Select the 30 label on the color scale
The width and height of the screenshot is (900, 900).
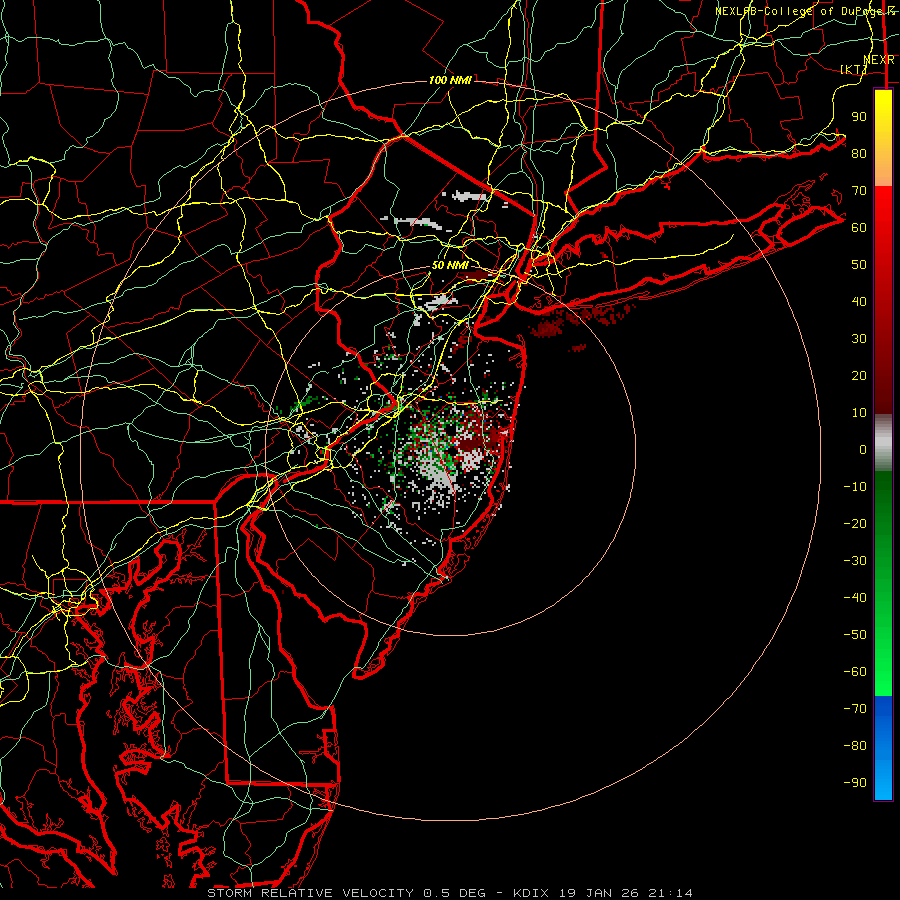[859, 339]
